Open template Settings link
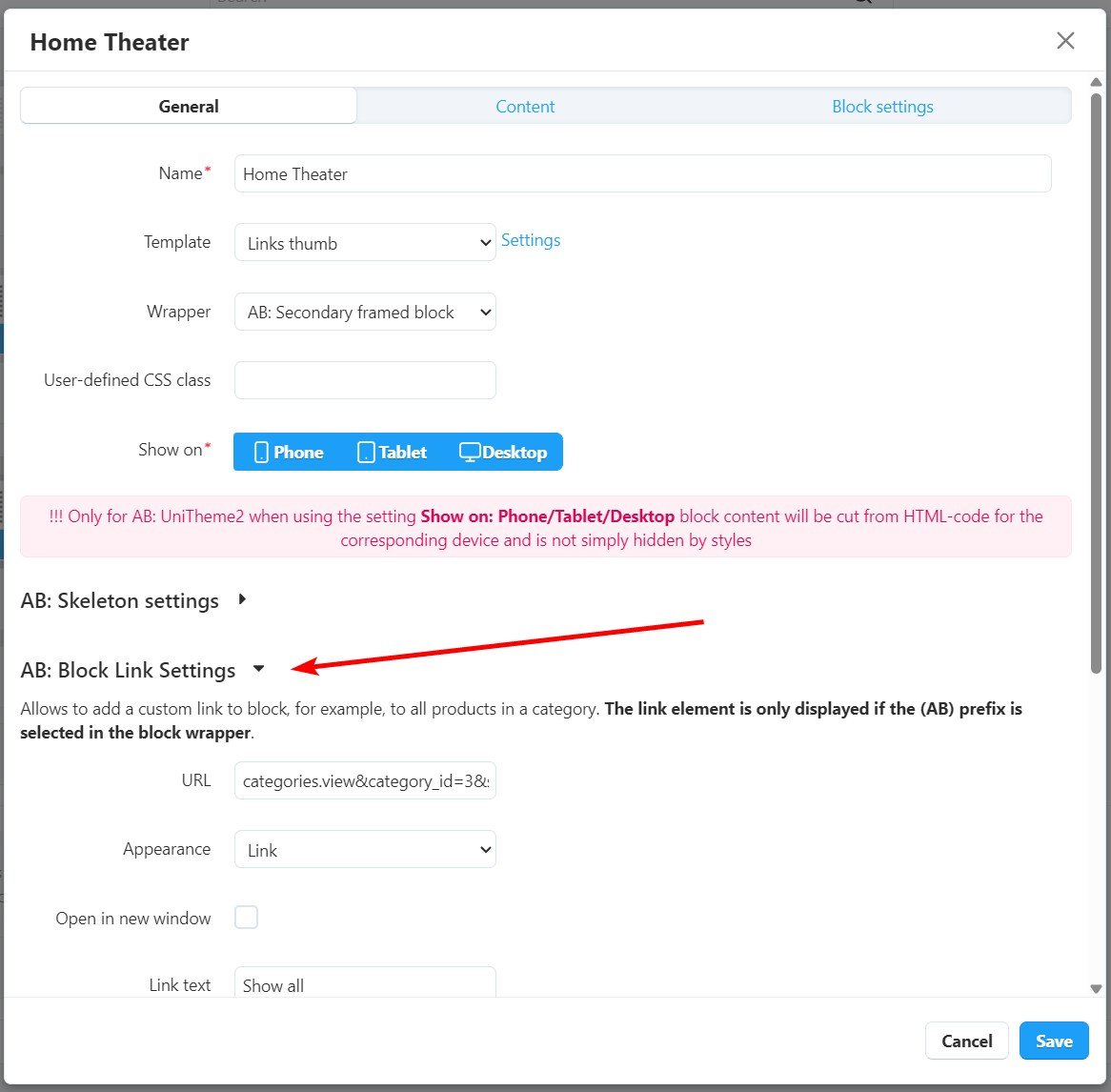 tap(531, 240)
